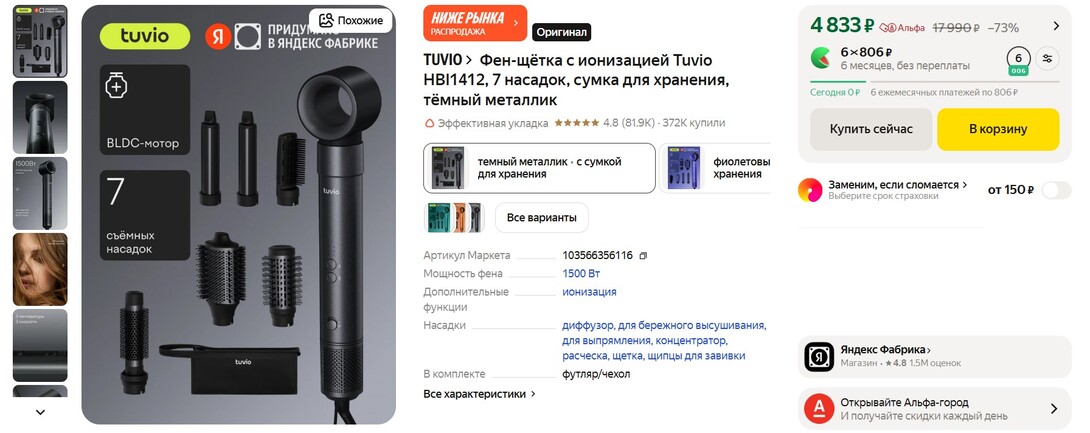Screen dimensions: 1090x433
Task: Expand thumbnail list with down chevron
Action: 40,412
